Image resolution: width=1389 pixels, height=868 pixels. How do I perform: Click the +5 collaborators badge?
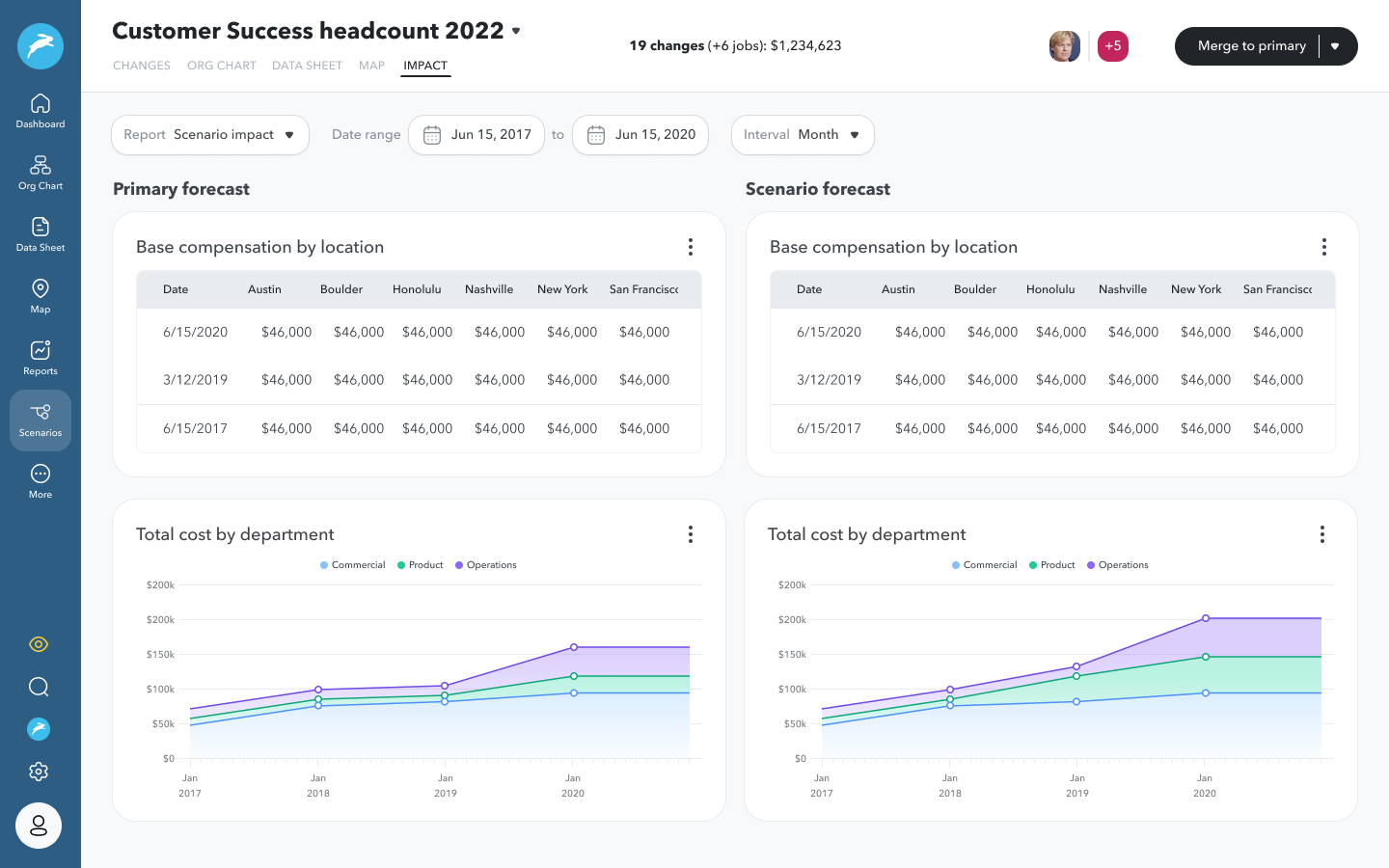tap(1113, 46)
